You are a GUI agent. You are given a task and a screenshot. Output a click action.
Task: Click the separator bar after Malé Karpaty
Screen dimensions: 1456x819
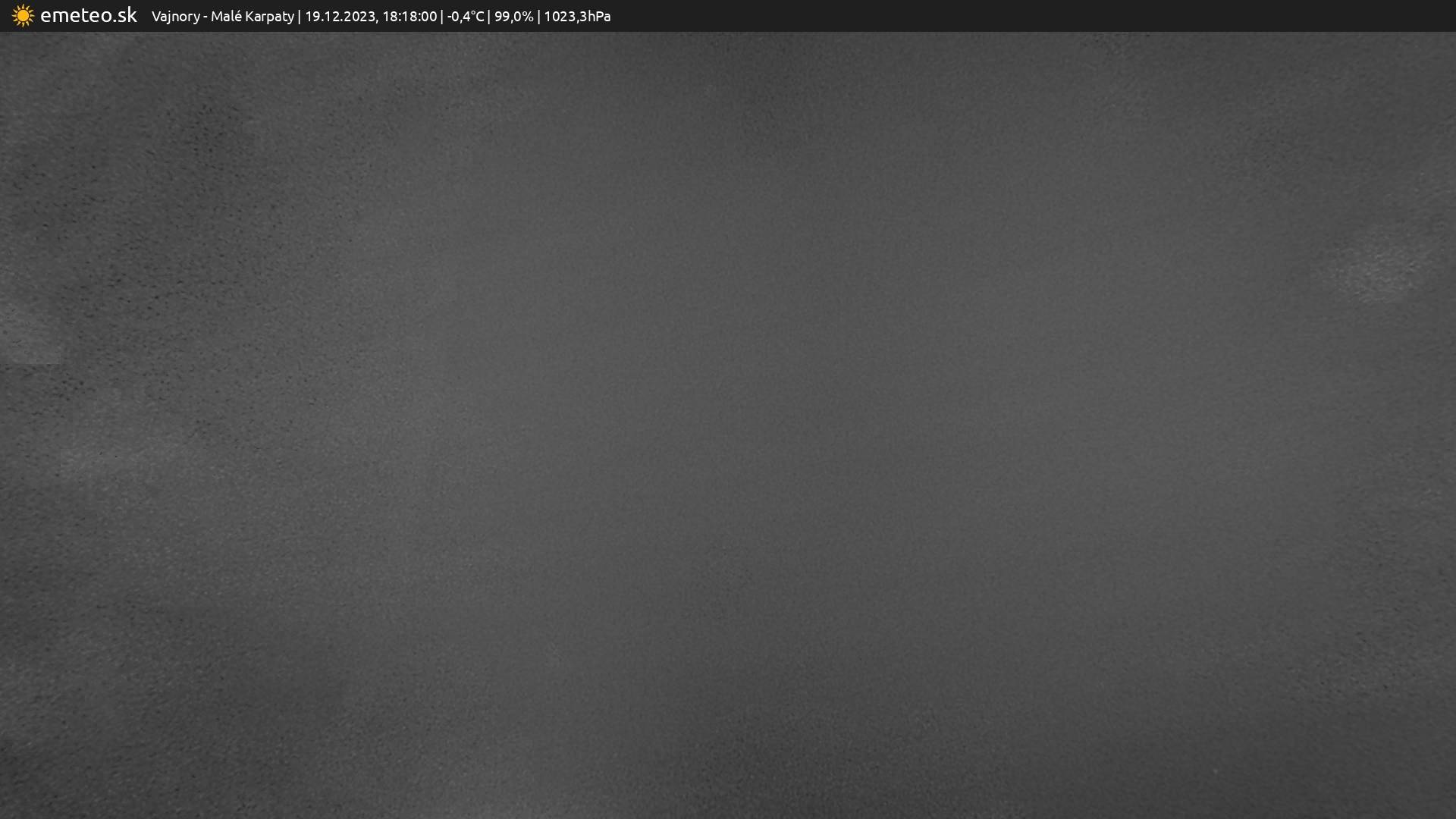(x=300, y=17)
